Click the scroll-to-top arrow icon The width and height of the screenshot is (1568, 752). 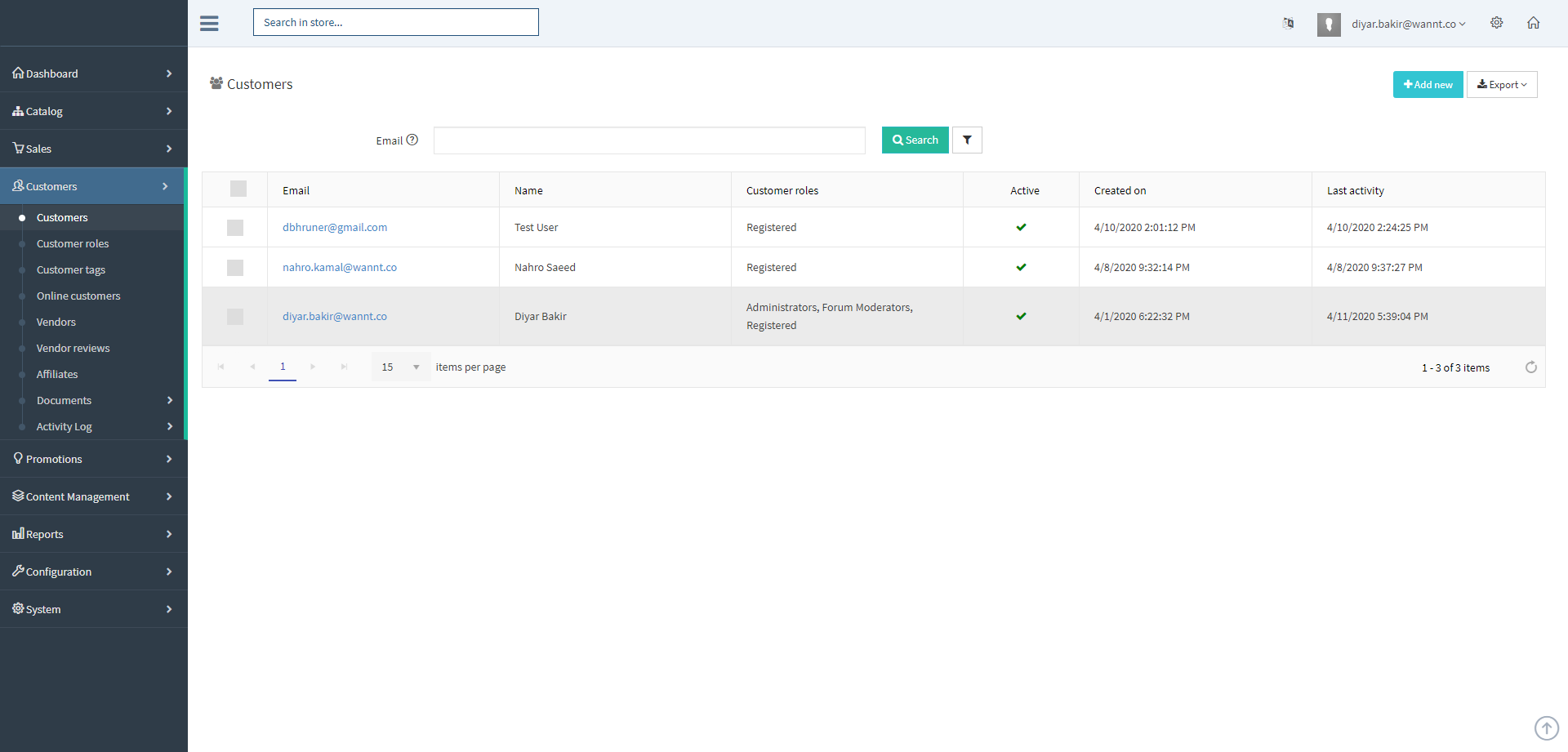point(1546,728)
